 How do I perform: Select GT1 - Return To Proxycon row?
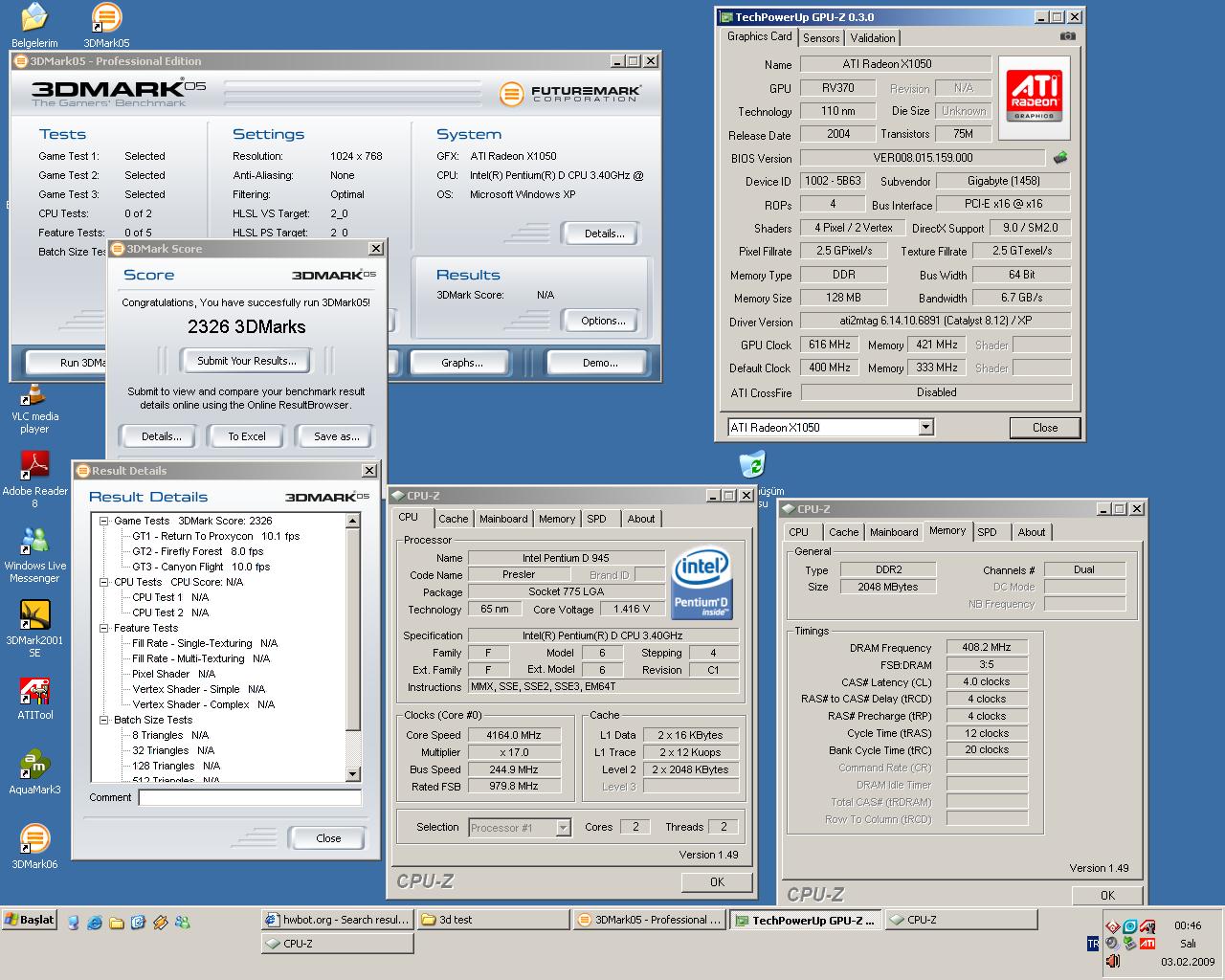click(216, 536)
